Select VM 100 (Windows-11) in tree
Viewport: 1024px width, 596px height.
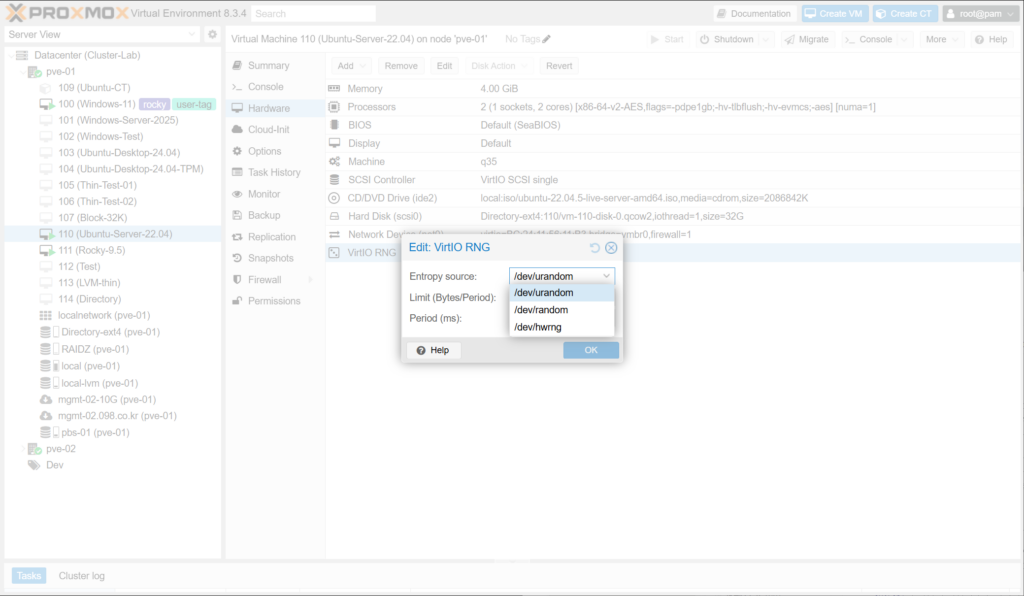click(x=96, y=104)
